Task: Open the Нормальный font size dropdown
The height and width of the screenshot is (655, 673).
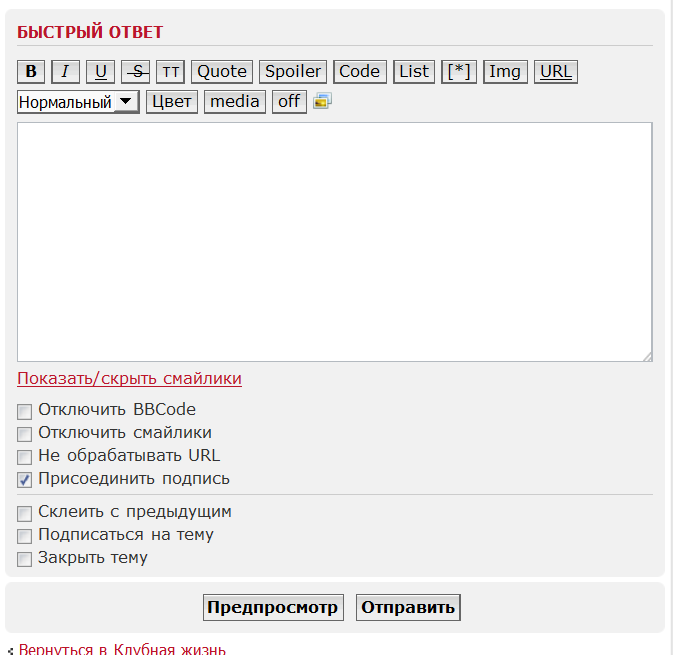Action: point(78,102)
